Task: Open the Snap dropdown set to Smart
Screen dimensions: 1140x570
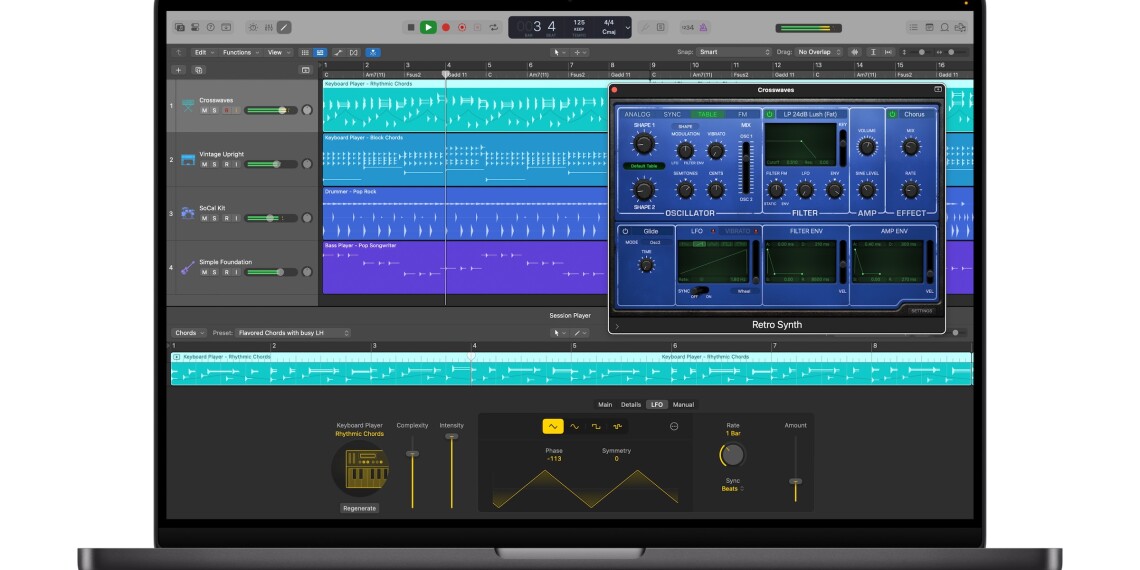Action: pos(733,52)
